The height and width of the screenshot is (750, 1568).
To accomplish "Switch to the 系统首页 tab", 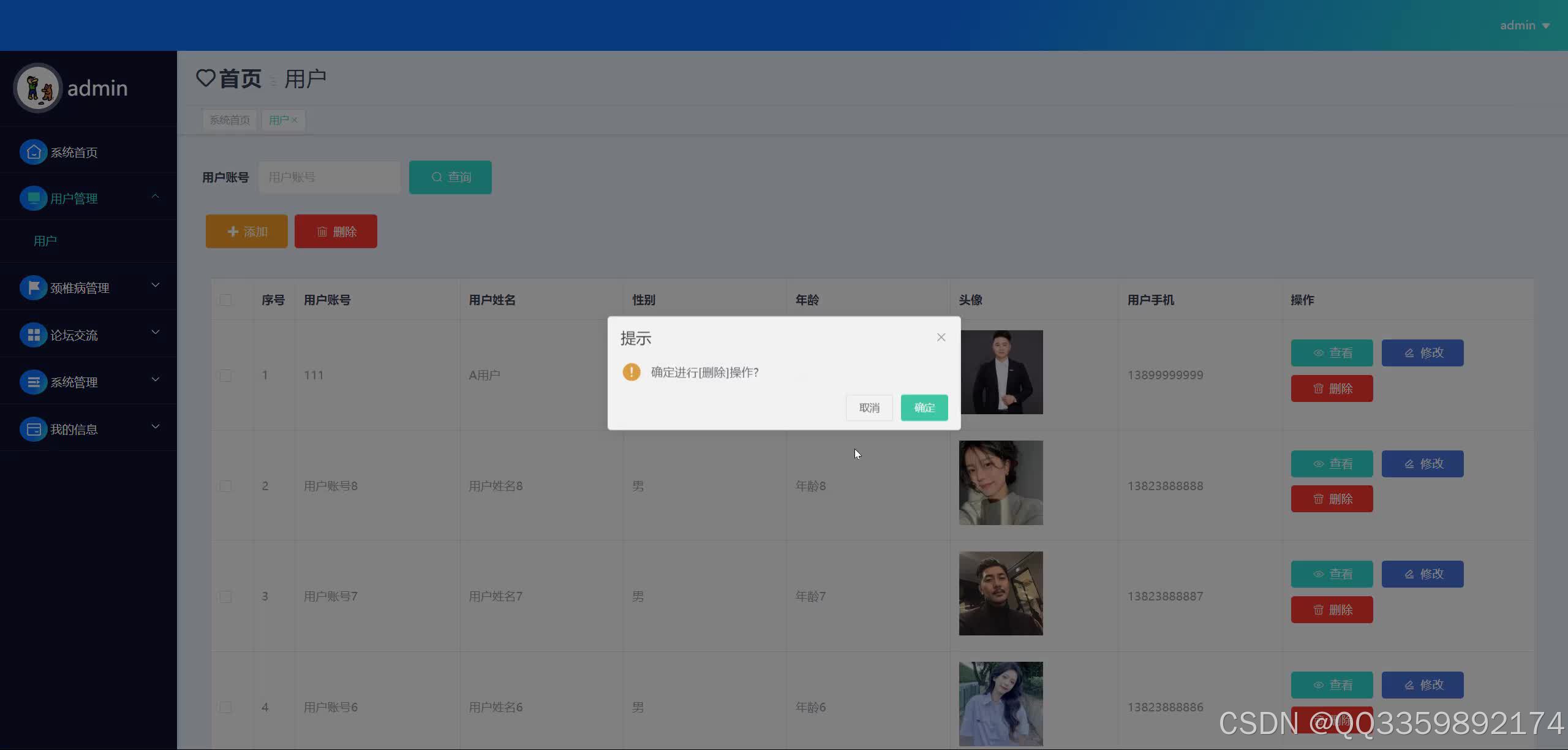I will point(230,120).
